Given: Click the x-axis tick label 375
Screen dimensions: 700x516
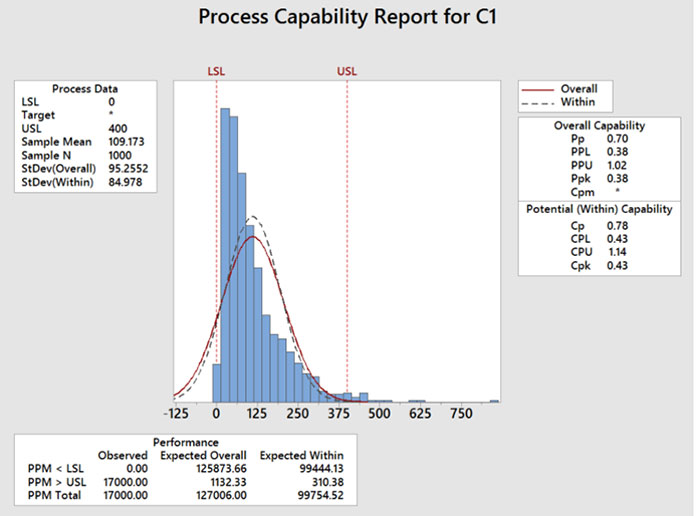Looking at the screenshot, I should click(x=338, y=414).
